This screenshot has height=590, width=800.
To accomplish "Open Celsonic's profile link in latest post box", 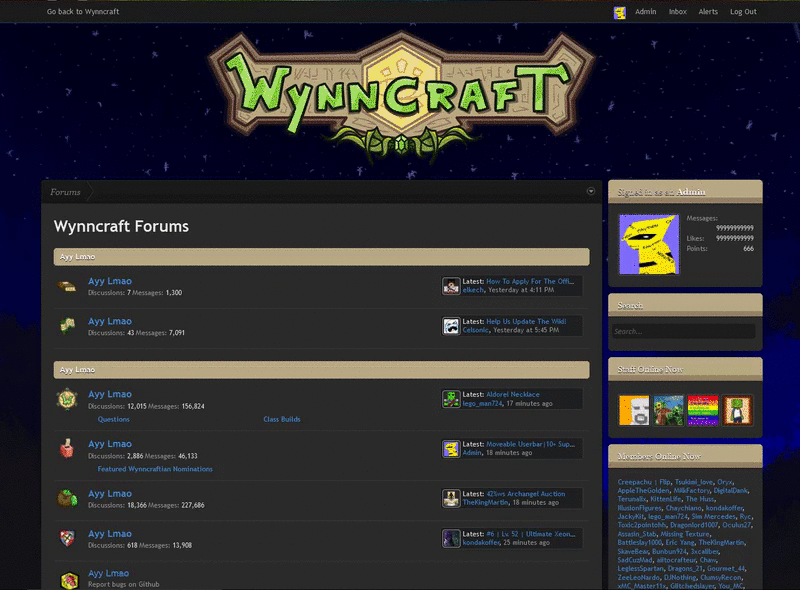I will 476,330.
